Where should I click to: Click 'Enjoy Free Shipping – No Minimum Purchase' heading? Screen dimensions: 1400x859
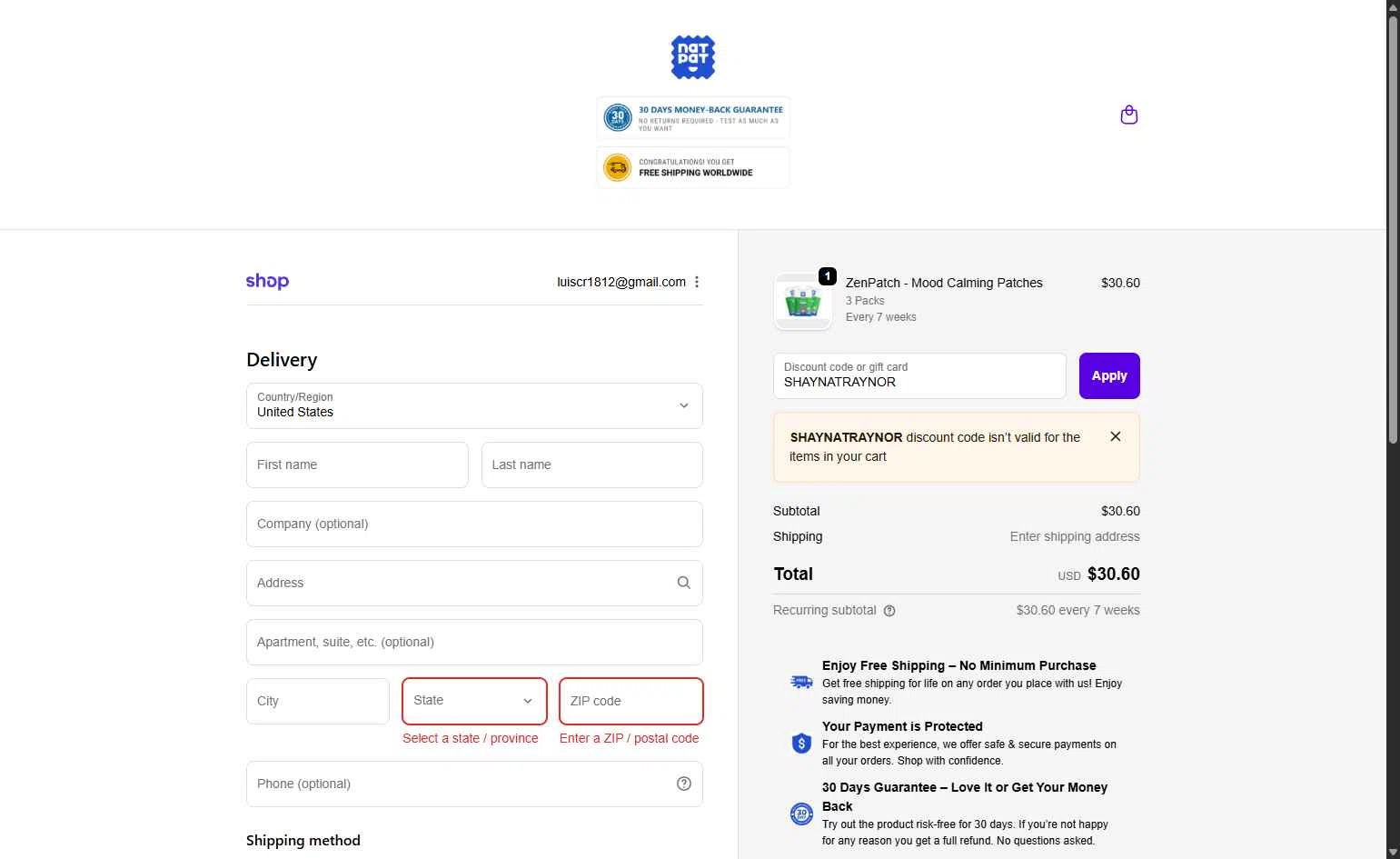(x=958, y=665)
